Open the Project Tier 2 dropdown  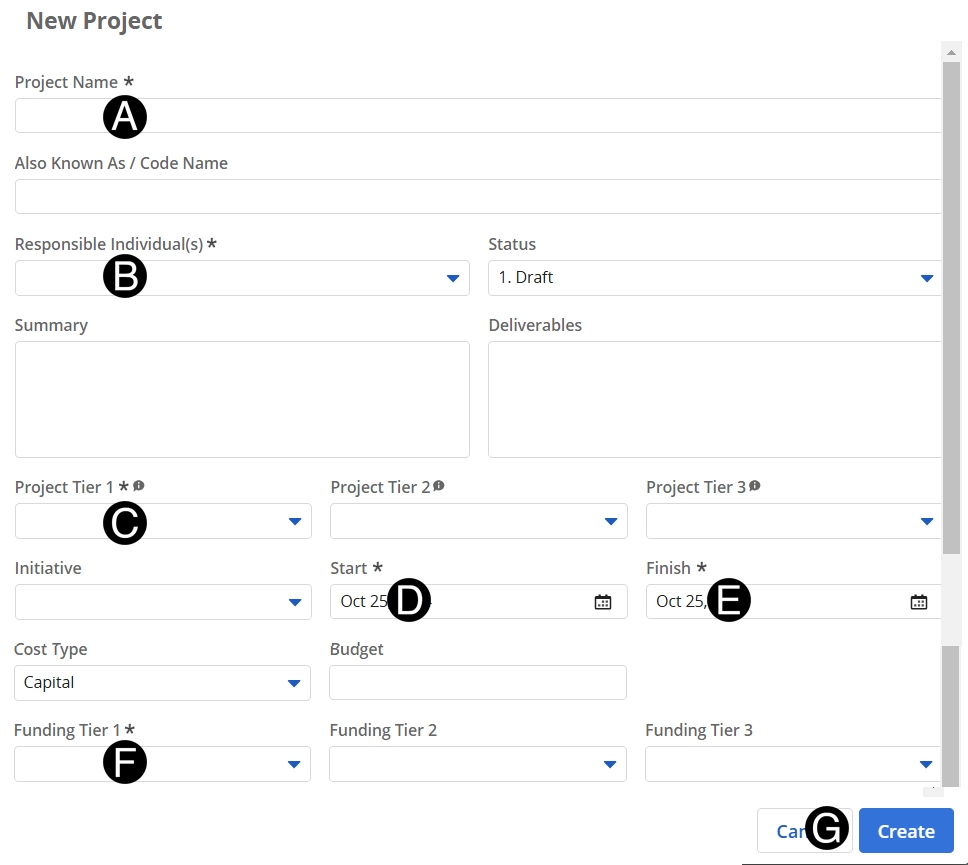click(610, 521)
